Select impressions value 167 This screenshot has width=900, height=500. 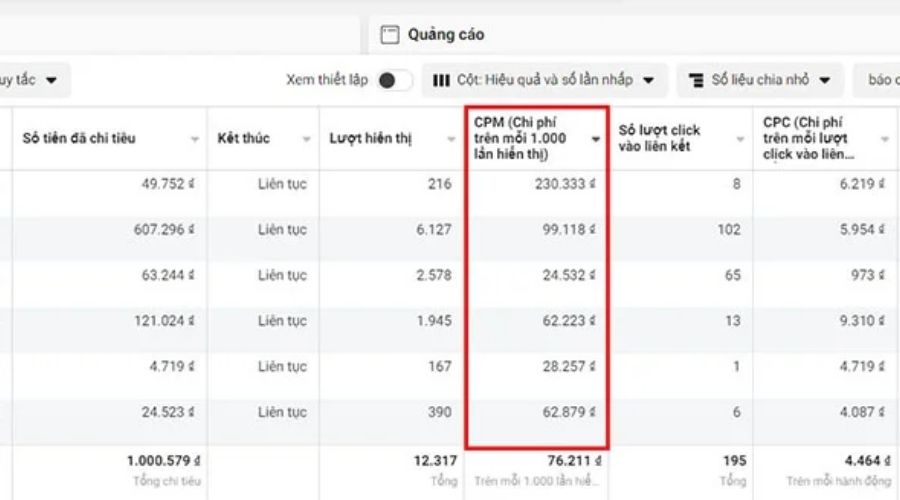click(440, 366)
